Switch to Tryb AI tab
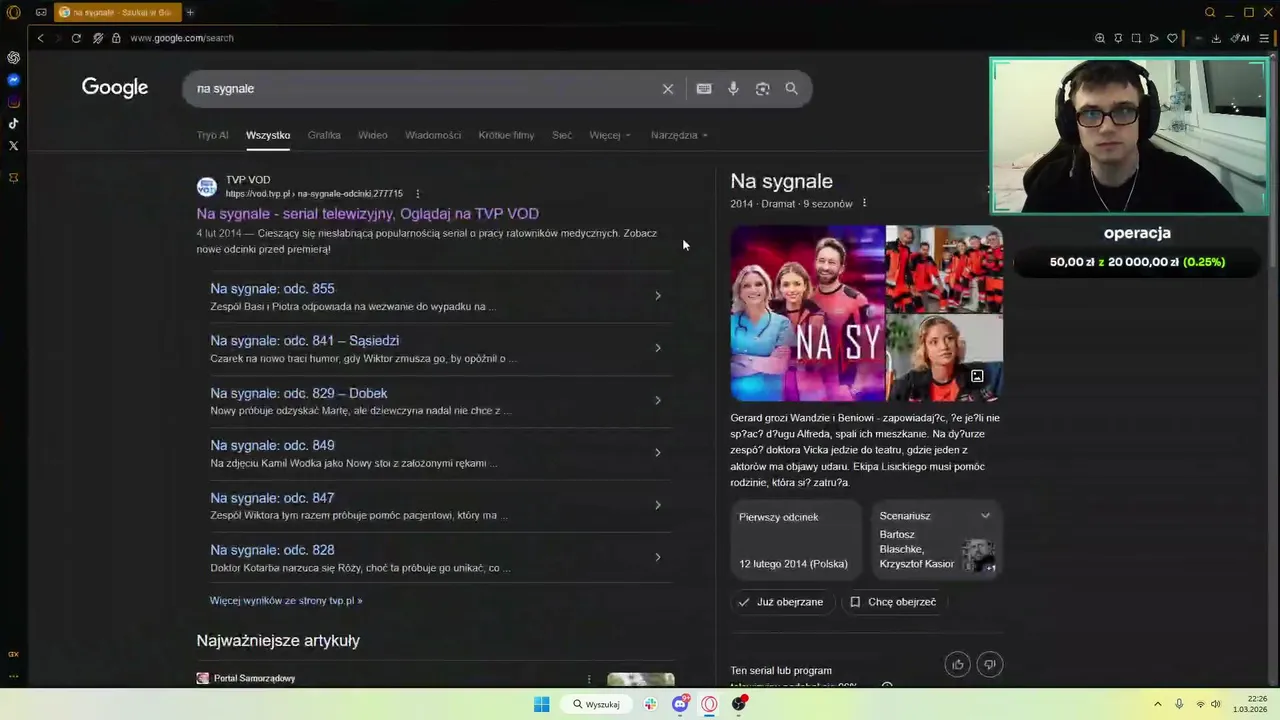This screenshot has height=720, width=1280. [212, 135]
